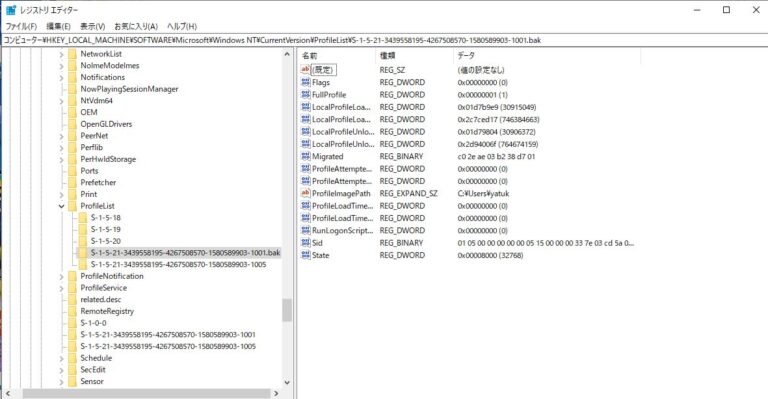Click the Migrated value's binary icon
This screenshot has height=399, width=768.
305,156
